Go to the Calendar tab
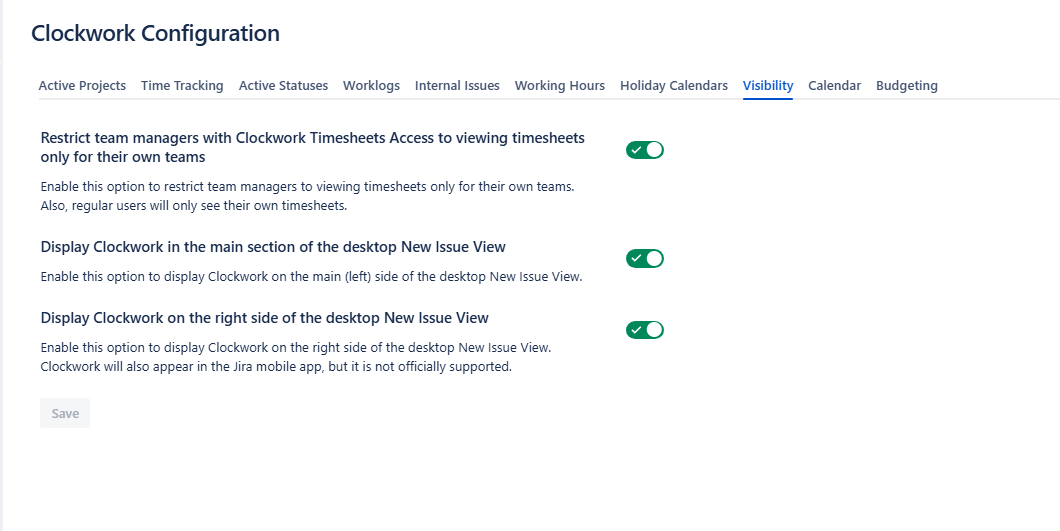 (834, 86)
